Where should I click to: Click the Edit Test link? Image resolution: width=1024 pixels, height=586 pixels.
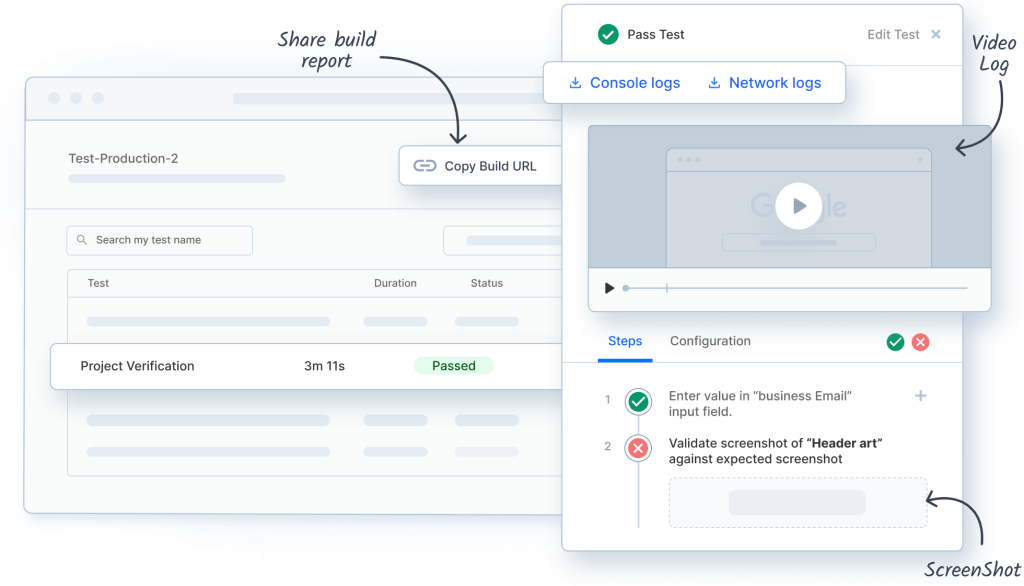(x=892, y=34)
